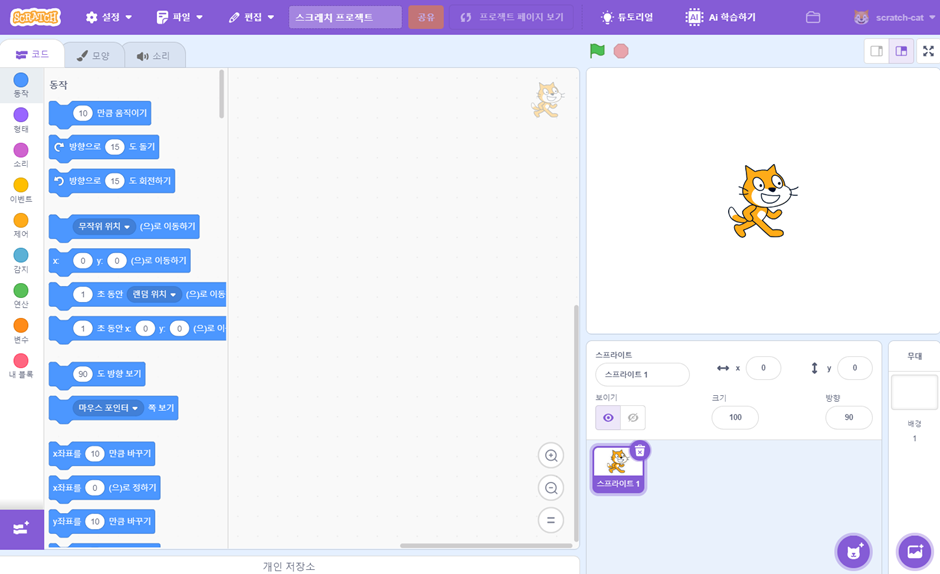940x574 pixels.
Task: Switch to the 모양 costumes tab
Action: (94, 56)
